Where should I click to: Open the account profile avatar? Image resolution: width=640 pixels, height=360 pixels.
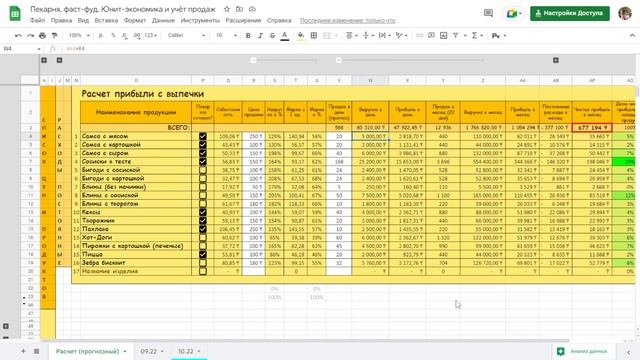click(x=624, y=13)
